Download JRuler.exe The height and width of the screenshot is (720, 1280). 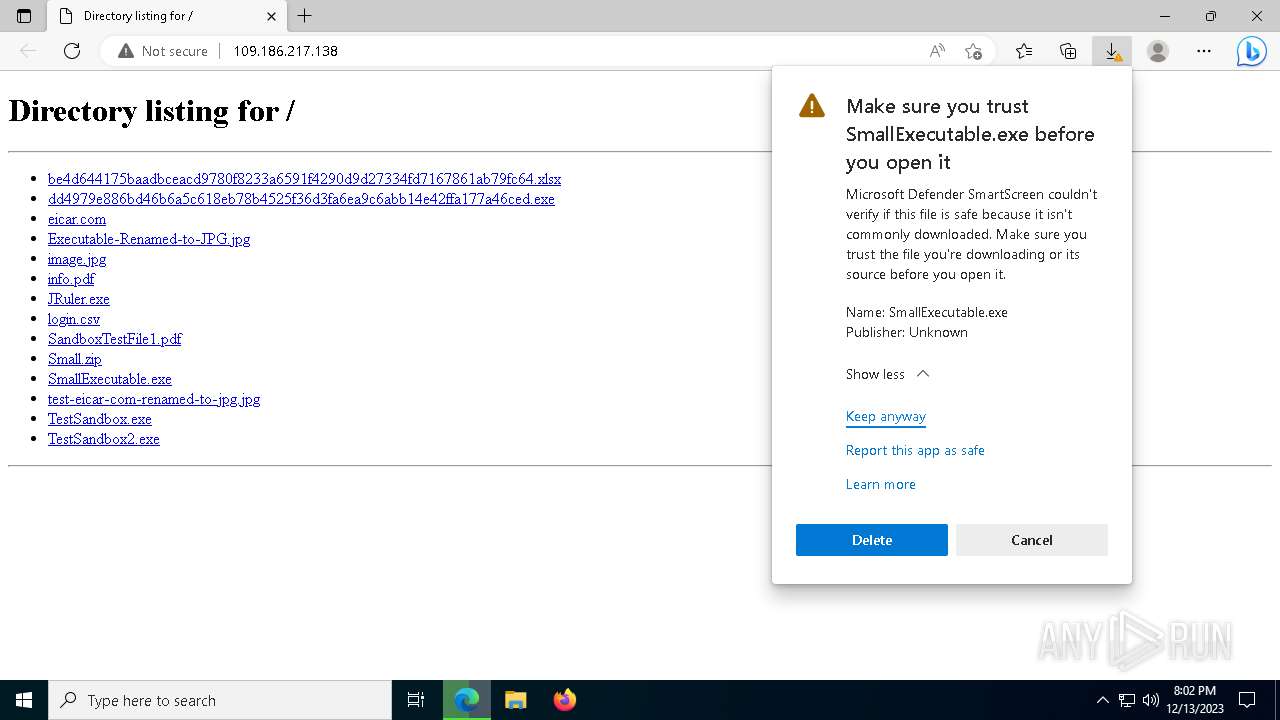[79, 299]
